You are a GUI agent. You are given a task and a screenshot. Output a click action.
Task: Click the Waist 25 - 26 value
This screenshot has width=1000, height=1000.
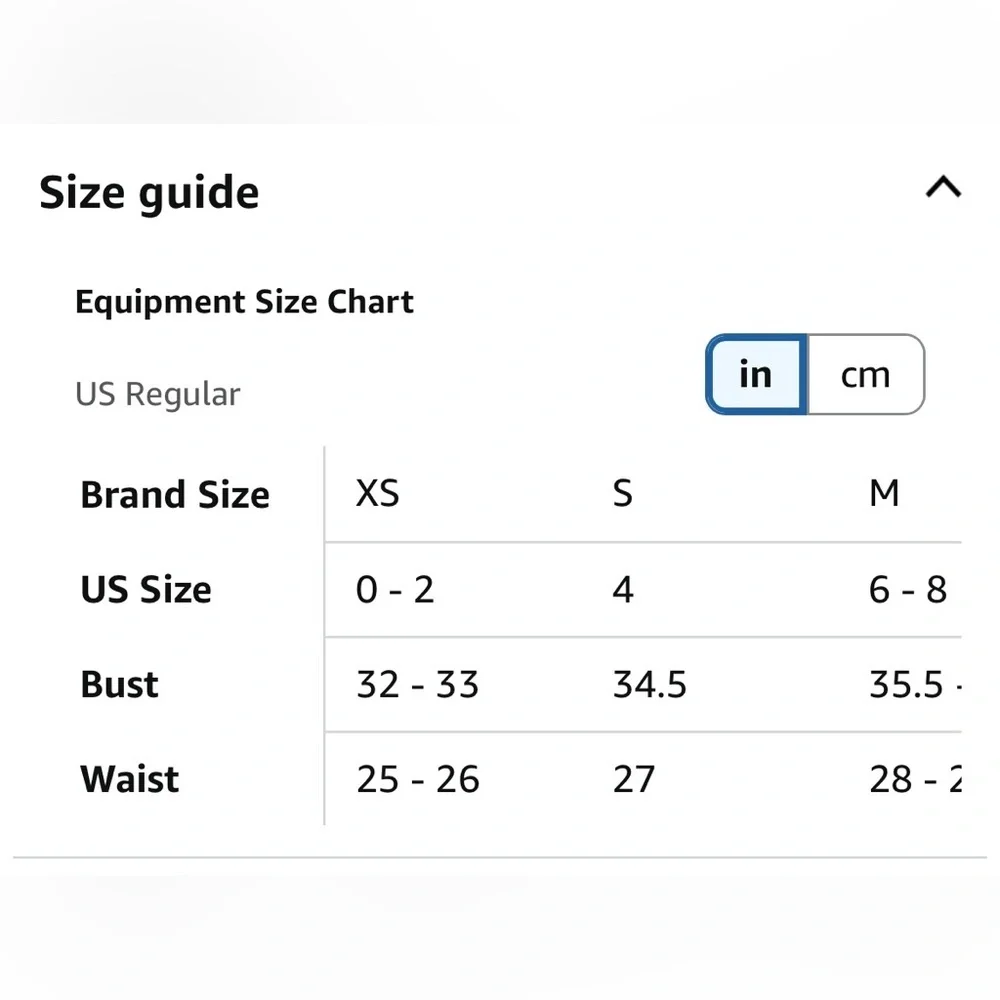(418, 779)
